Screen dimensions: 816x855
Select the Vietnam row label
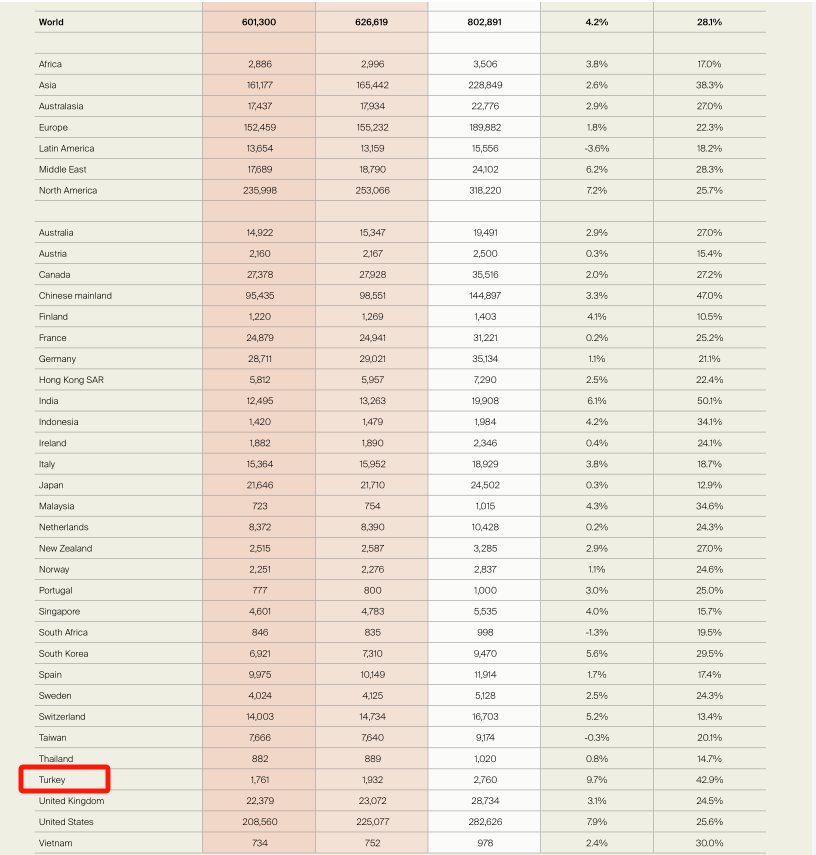click(x=56, y=843)
